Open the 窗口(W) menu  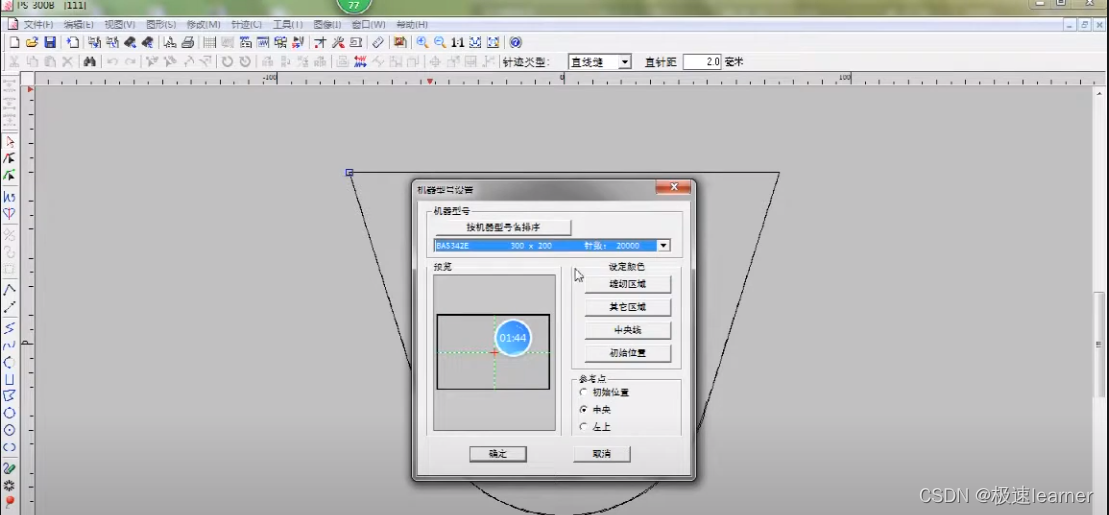point(368,25)
